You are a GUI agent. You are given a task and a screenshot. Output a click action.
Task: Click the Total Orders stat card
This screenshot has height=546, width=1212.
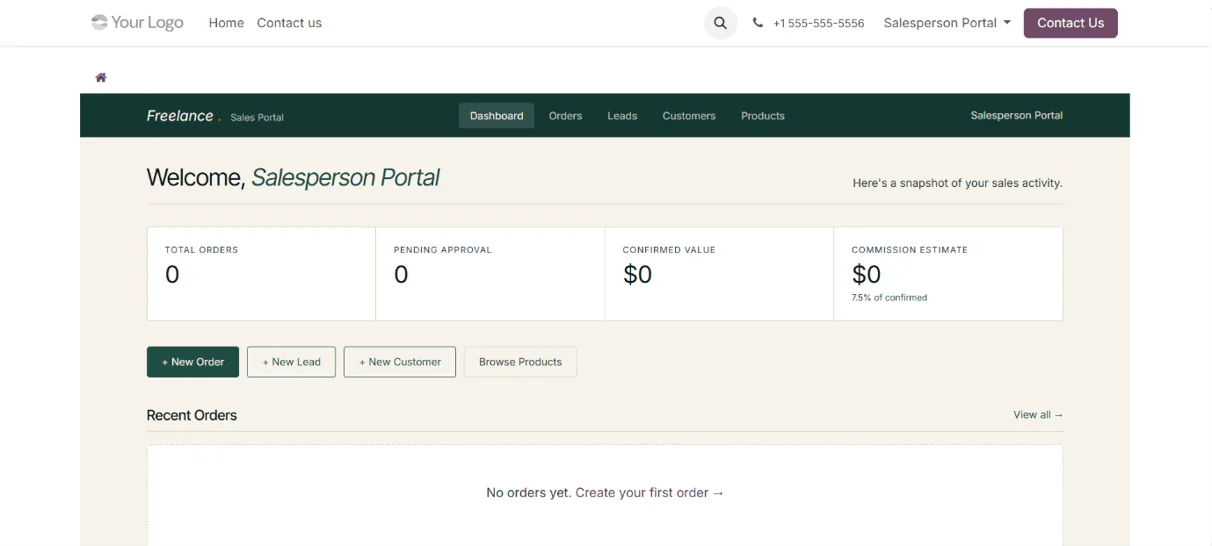[x=262, y=274]
